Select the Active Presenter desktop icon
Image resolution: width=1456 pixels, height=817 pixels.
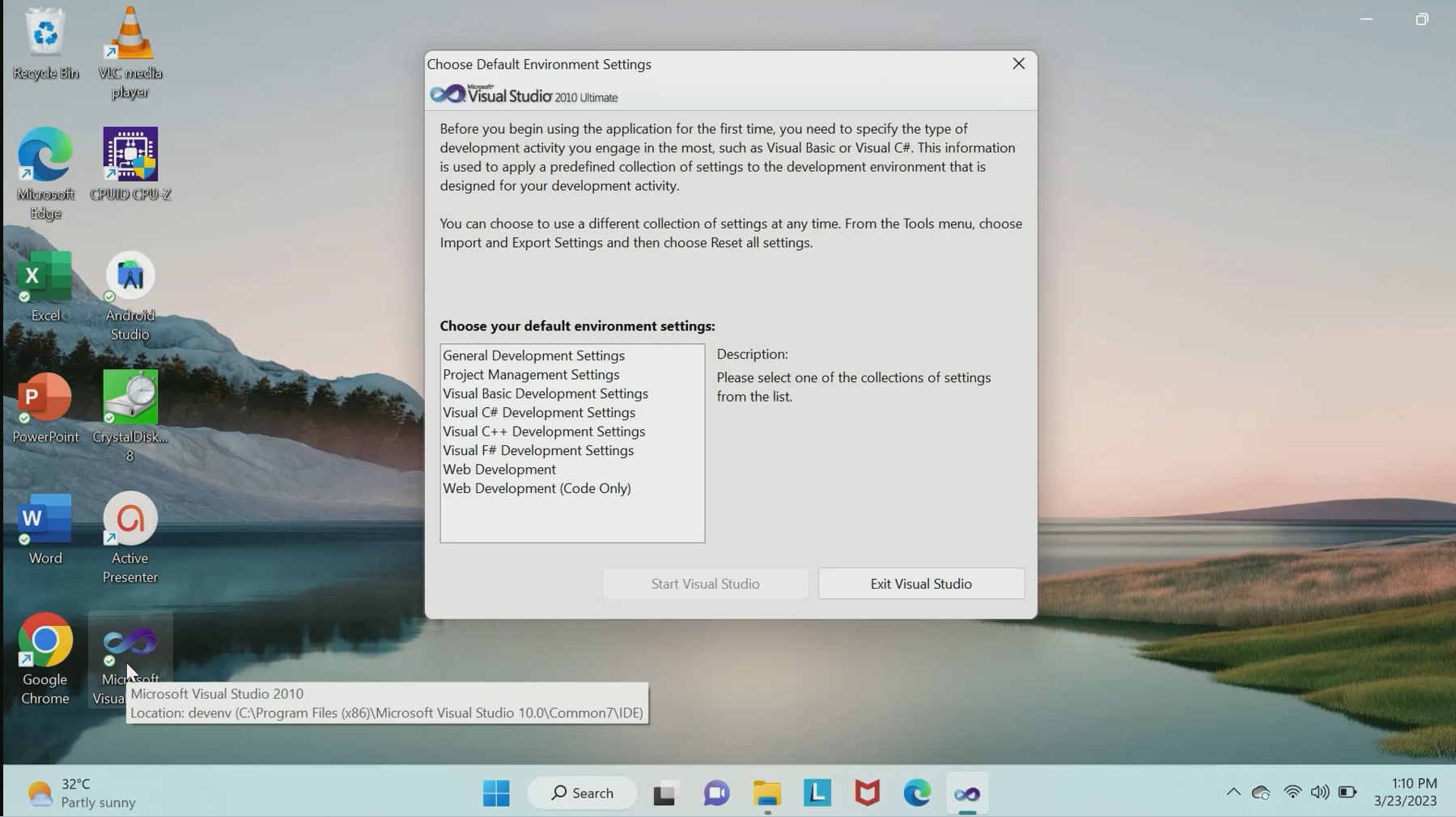pyautogui.click(x=130, y=538)
